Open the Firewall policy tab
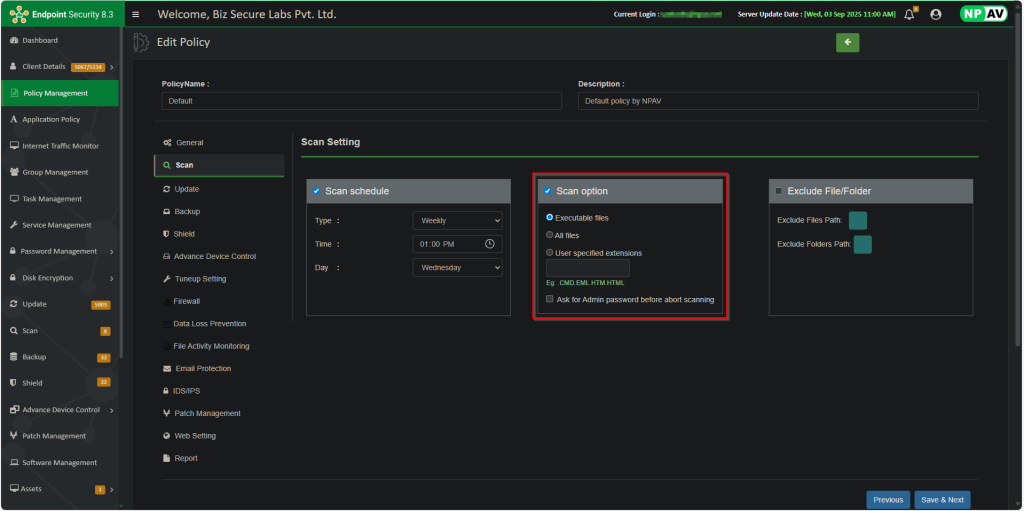Screen dimensions: 1024x511 pyautogui.click(x=186, y=301)
